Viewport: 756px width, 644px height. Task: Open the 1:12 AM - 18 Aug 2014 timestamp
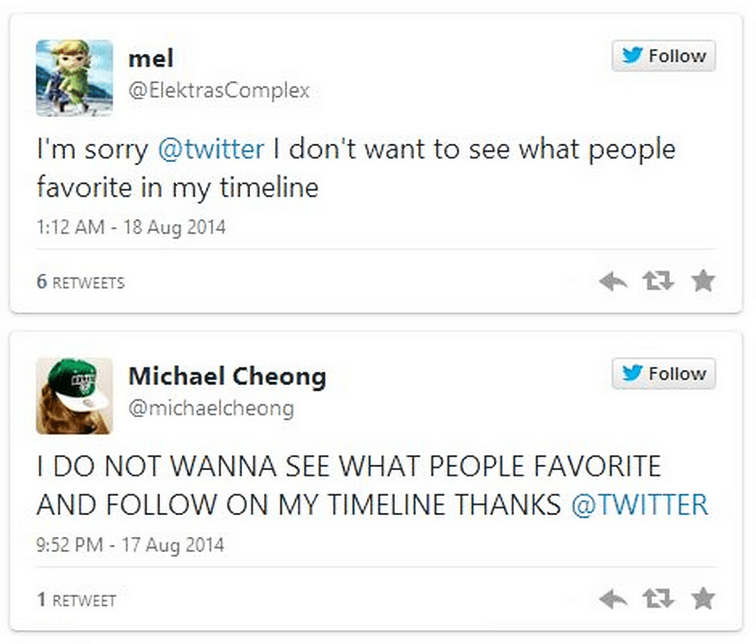pos(131,227)
